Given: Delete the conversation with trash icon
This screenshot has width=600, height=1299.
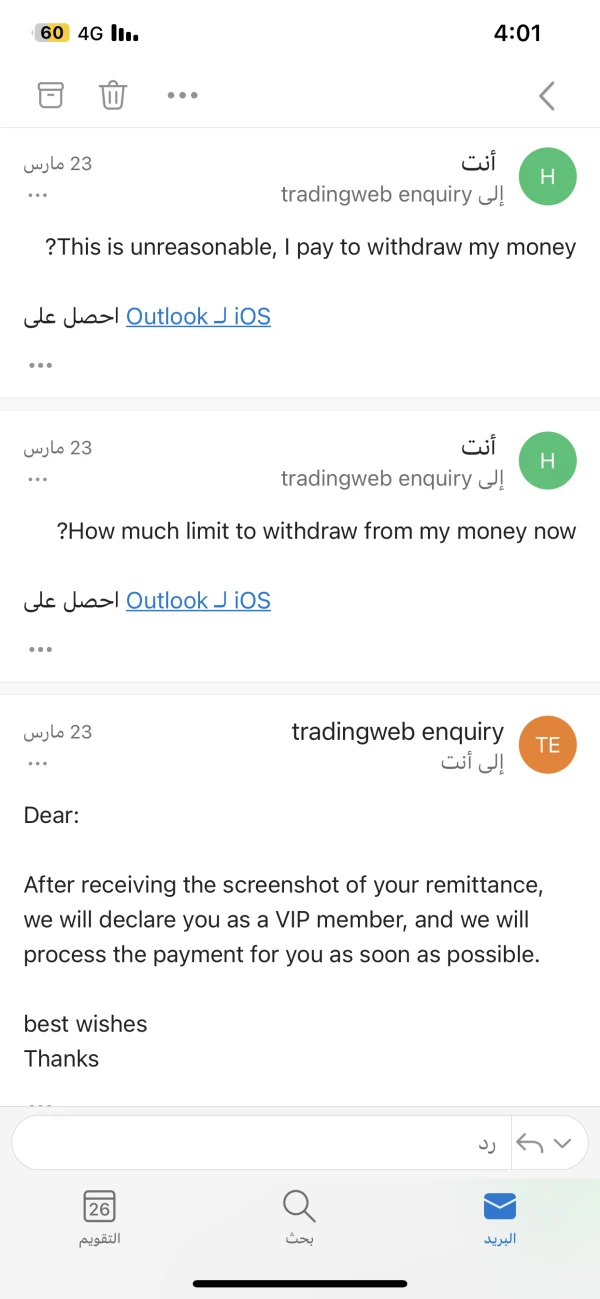Looking at the screenshot, I should point(113,95).
